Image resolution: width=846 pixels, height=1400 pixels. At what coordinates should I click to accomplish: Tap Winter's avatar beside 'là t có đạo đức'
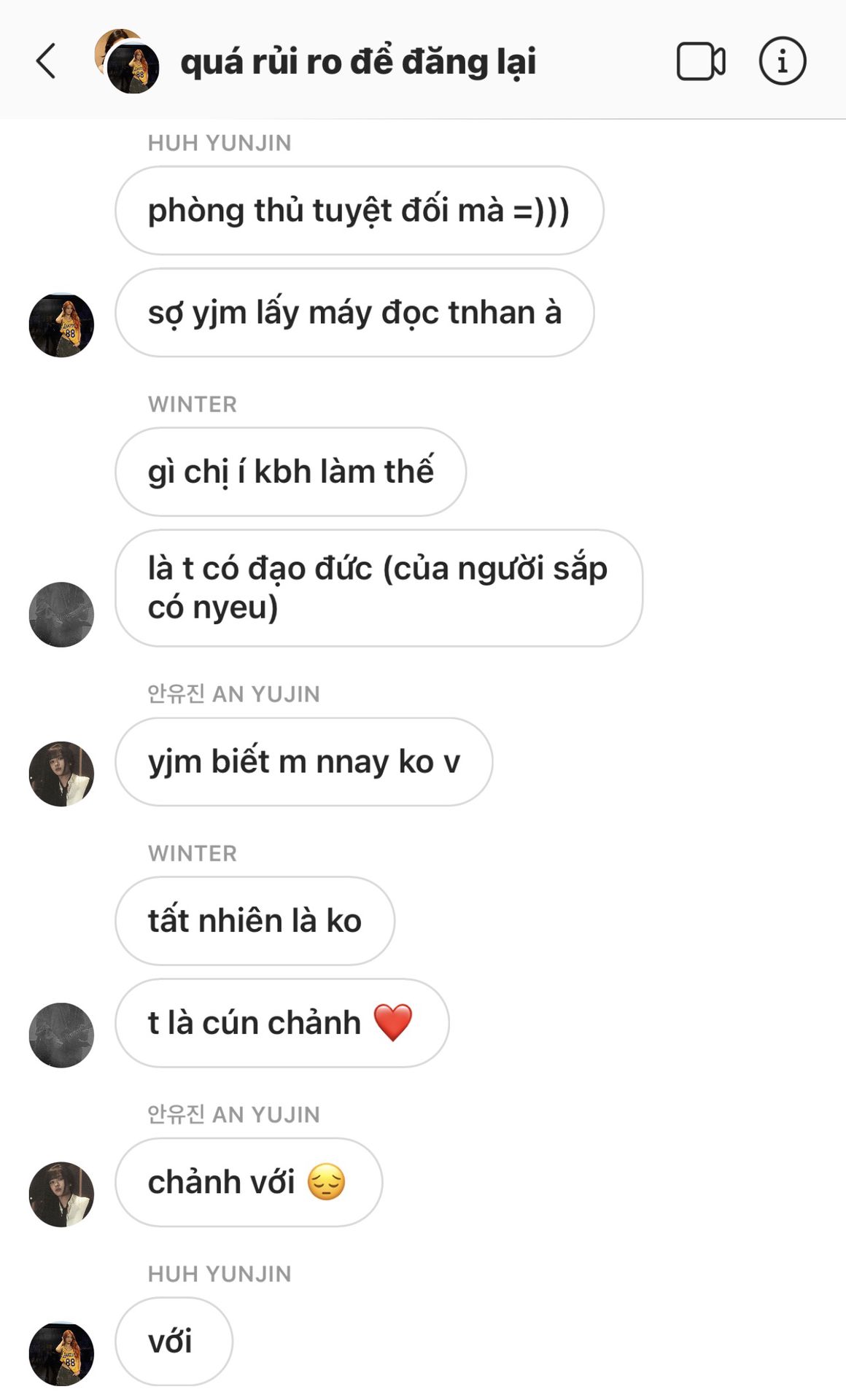[x=61, y=614]
